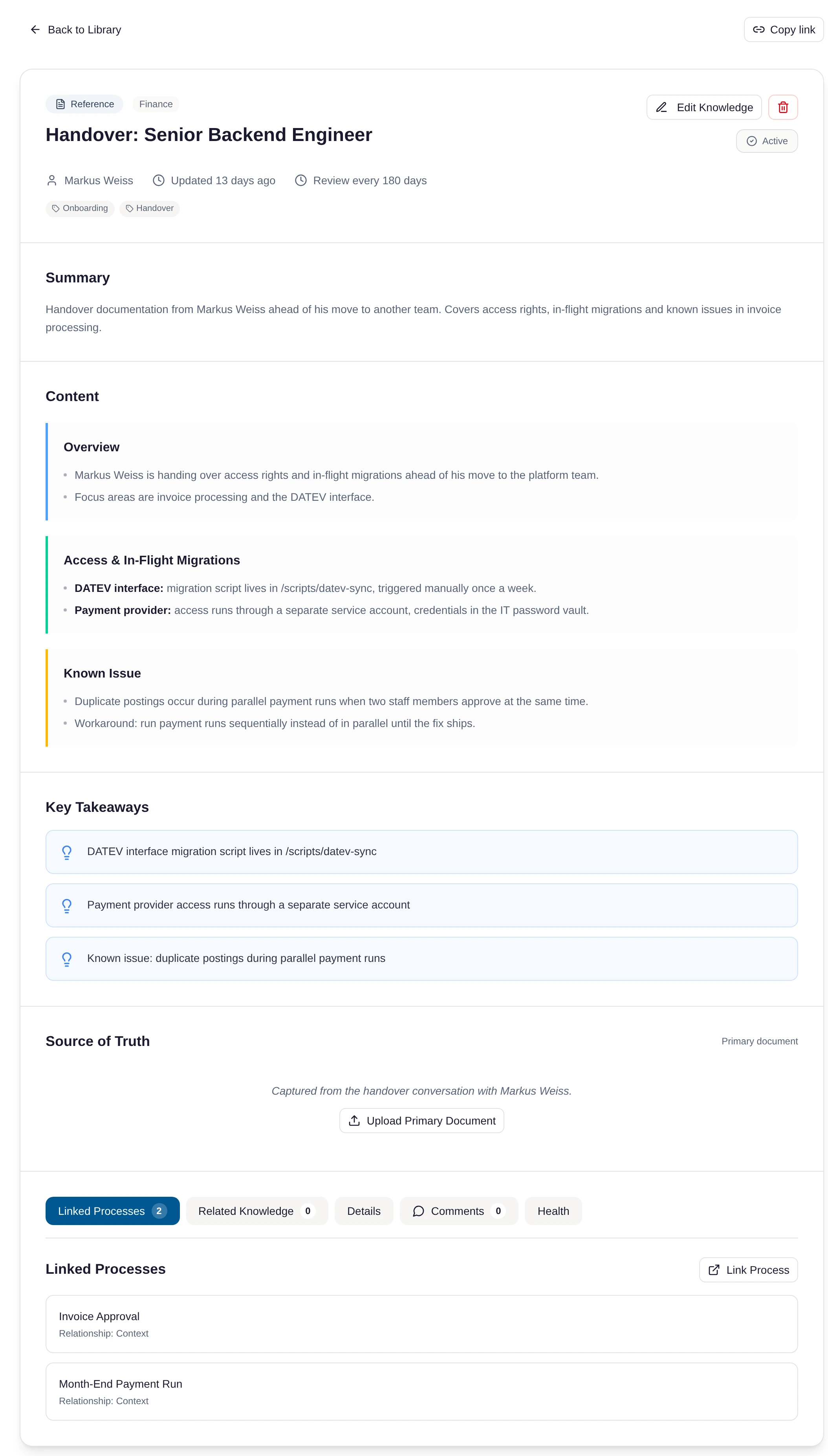Click the upload arrow icon
The image size is (828, 1456).
click(354, 1120)
